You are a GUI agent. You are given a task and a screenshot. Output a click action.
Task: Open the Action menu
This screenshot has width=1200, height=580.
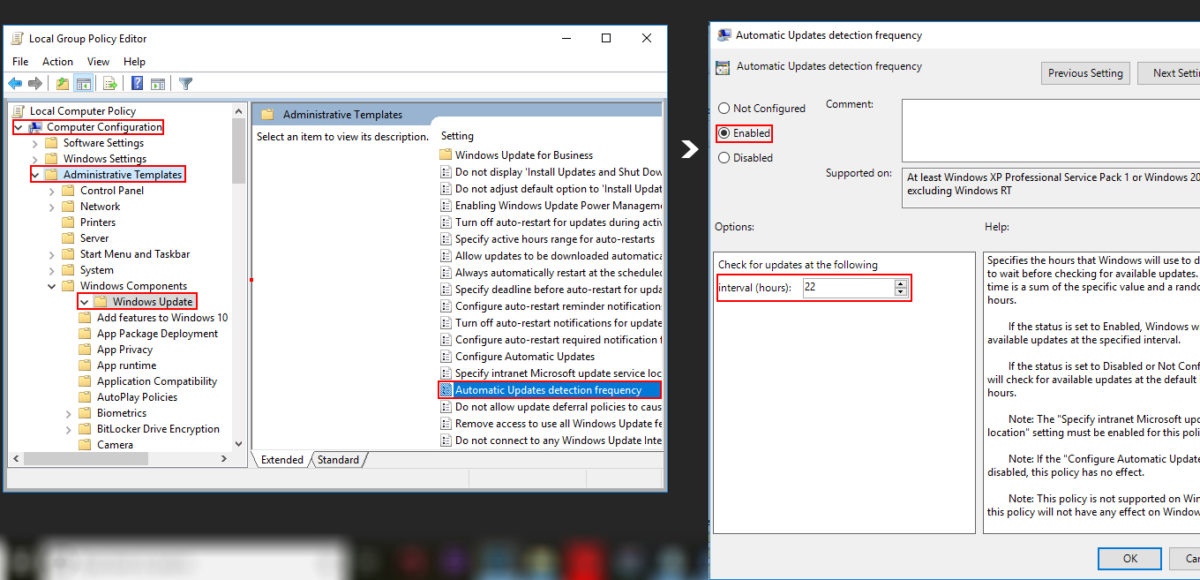click(x=57, y=61)
